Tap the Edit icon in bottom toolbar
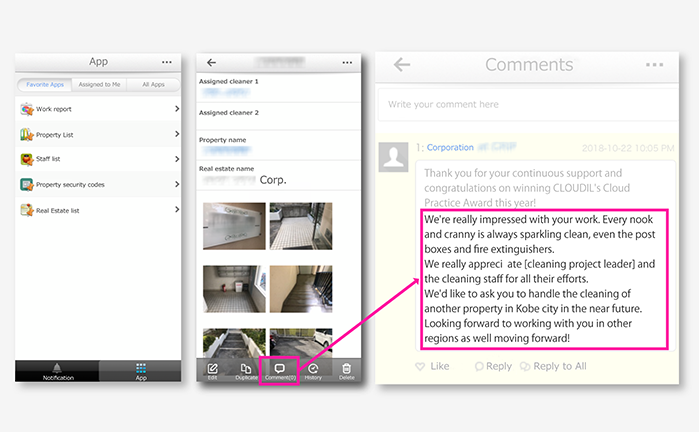This screenshot has width=699, height=432. click(x=212, y=369)
